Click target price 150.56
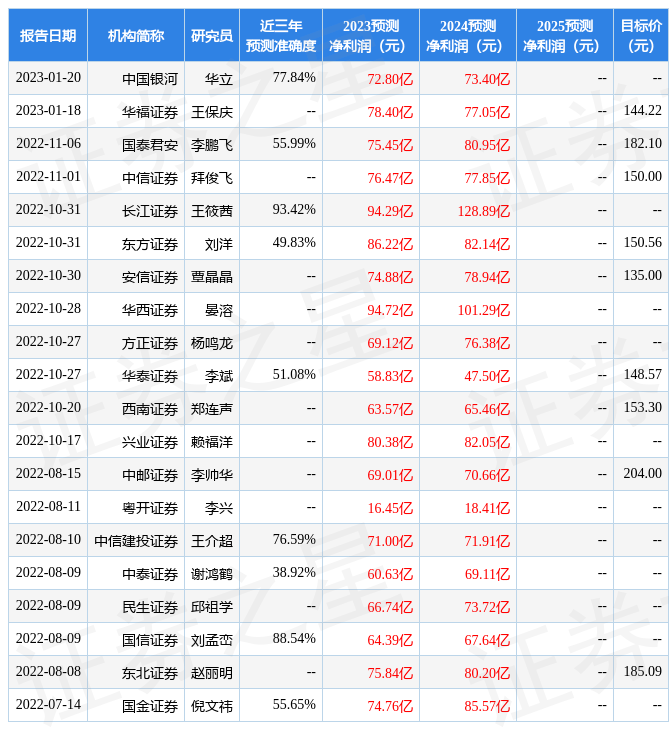This screenshot has height=730, width=669. (x=642, y=243)
